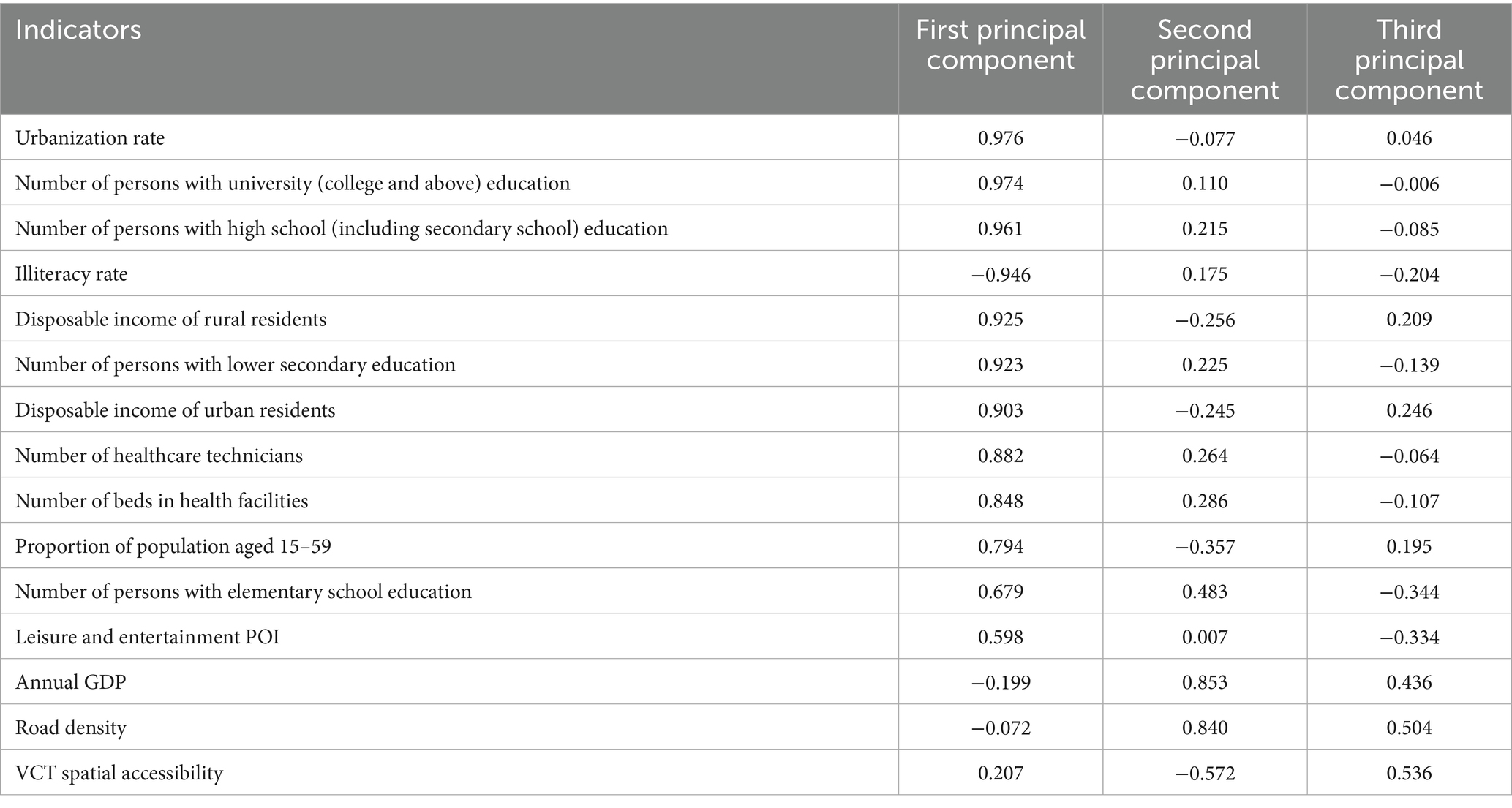Click Number of healthcare technicians label

click(x=159, y=455)
